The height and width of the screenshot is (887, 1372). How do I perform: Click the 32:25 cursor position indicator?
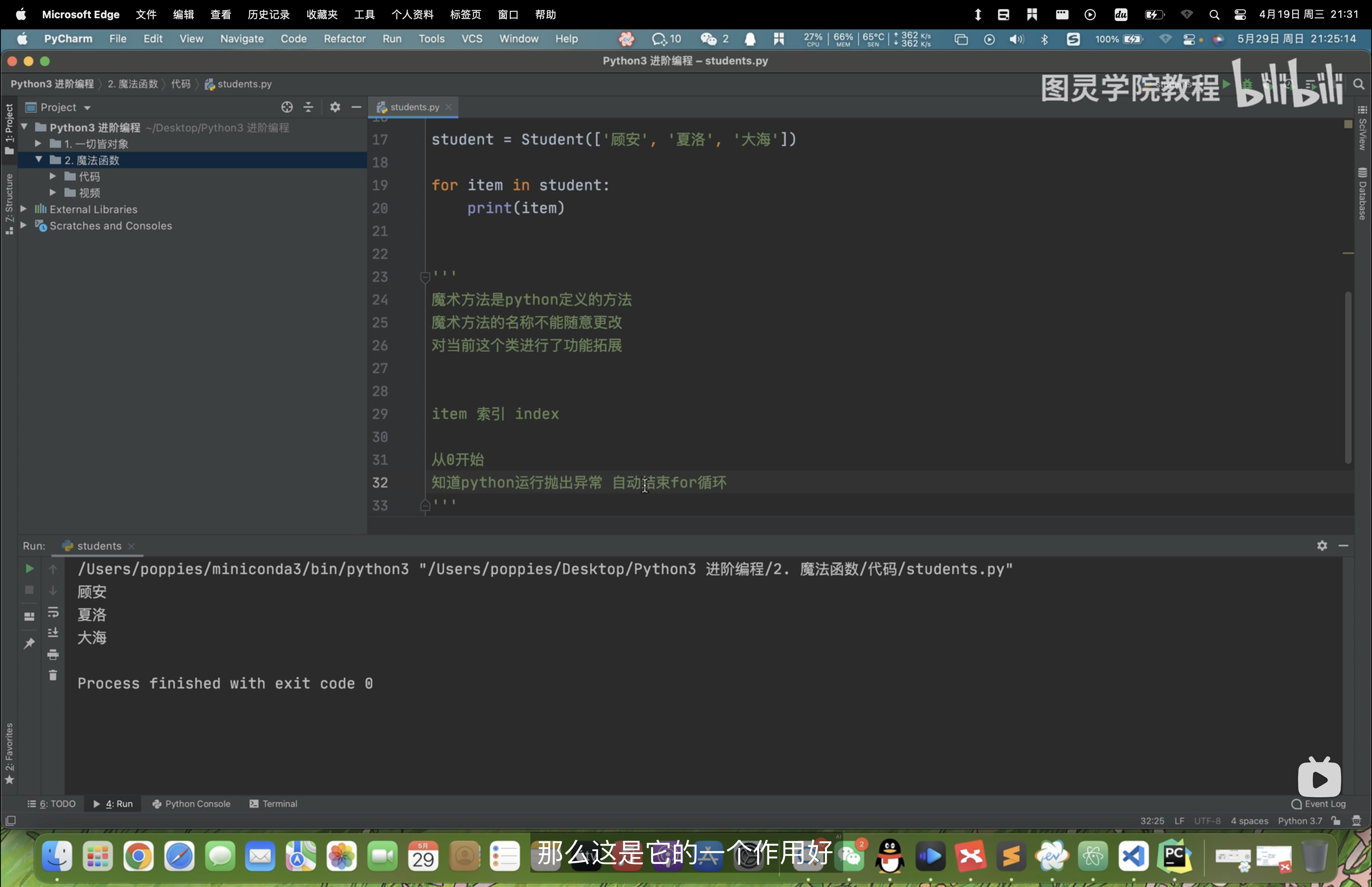[1152, 821]
